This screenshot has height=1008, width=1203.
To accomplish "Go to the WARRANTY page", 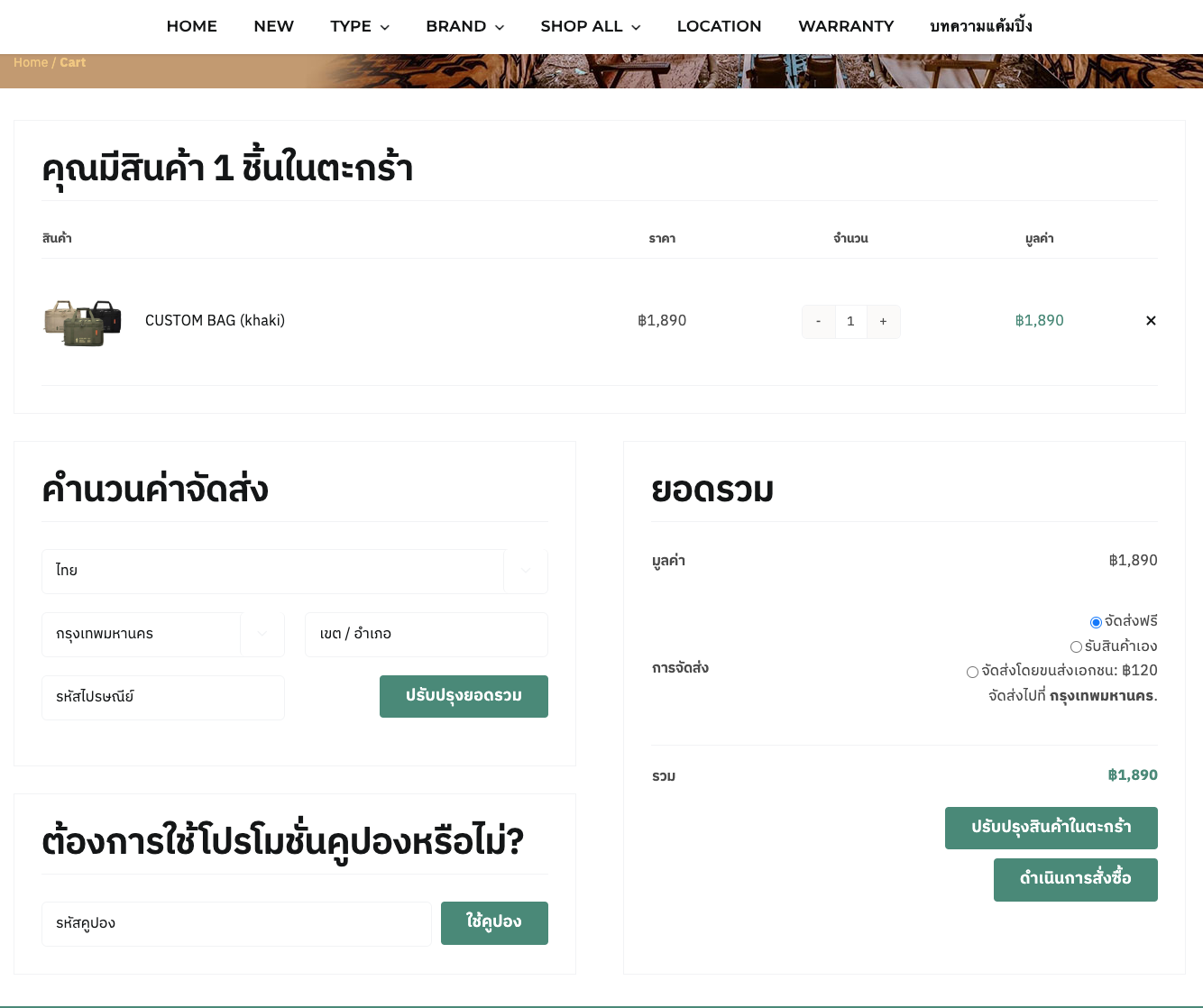I will coord(845,27).
